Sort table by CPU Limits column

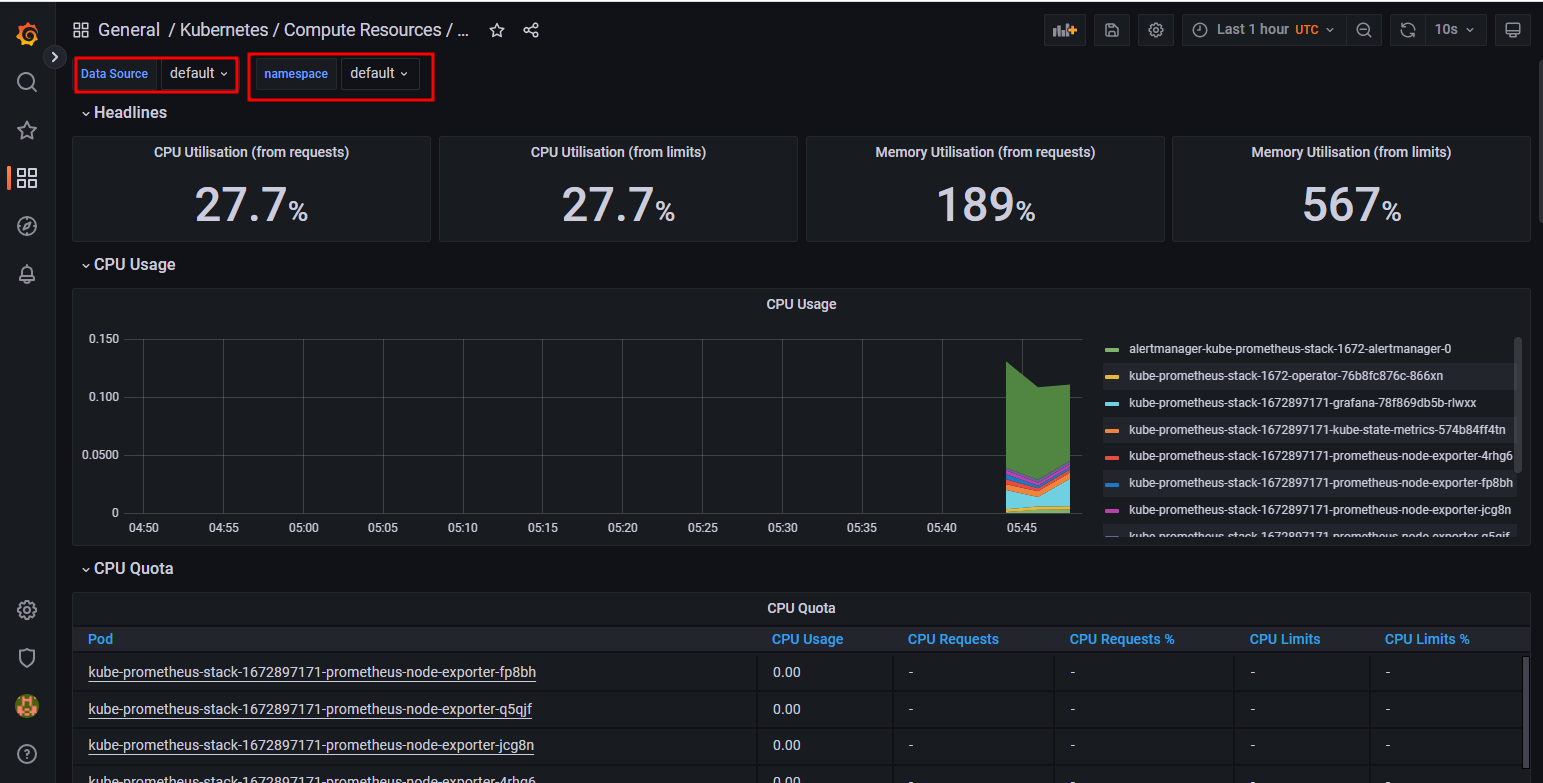pos(1285,639)
